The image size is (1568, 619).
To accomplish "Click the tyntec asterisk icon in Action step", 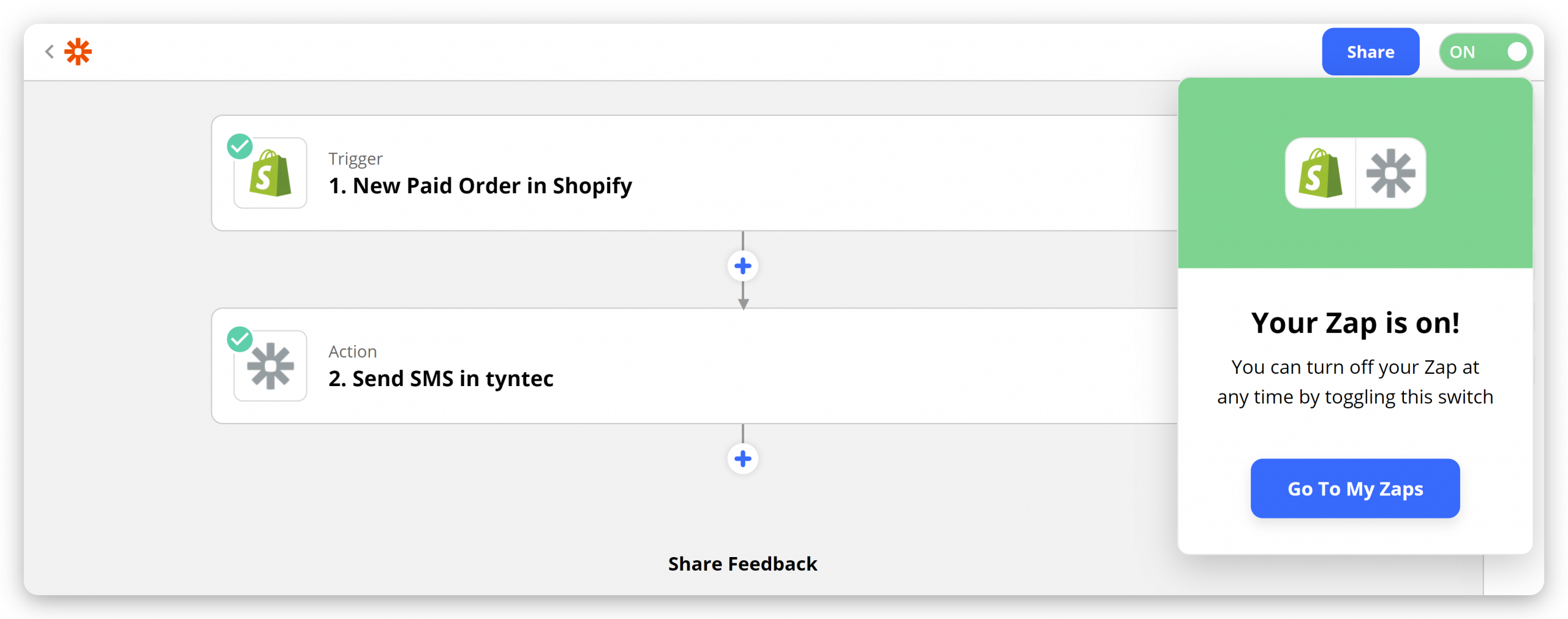I will [x=270, y=366].
